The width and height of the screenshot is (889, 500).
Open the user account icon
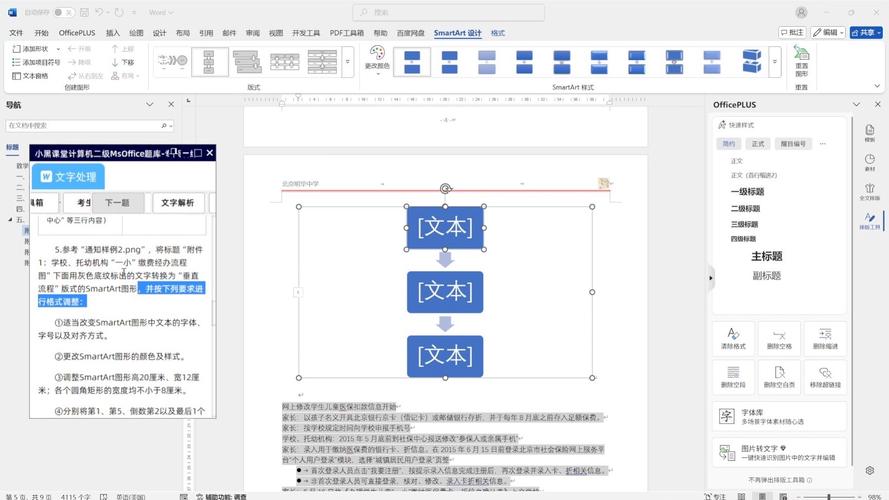[801, 12]
